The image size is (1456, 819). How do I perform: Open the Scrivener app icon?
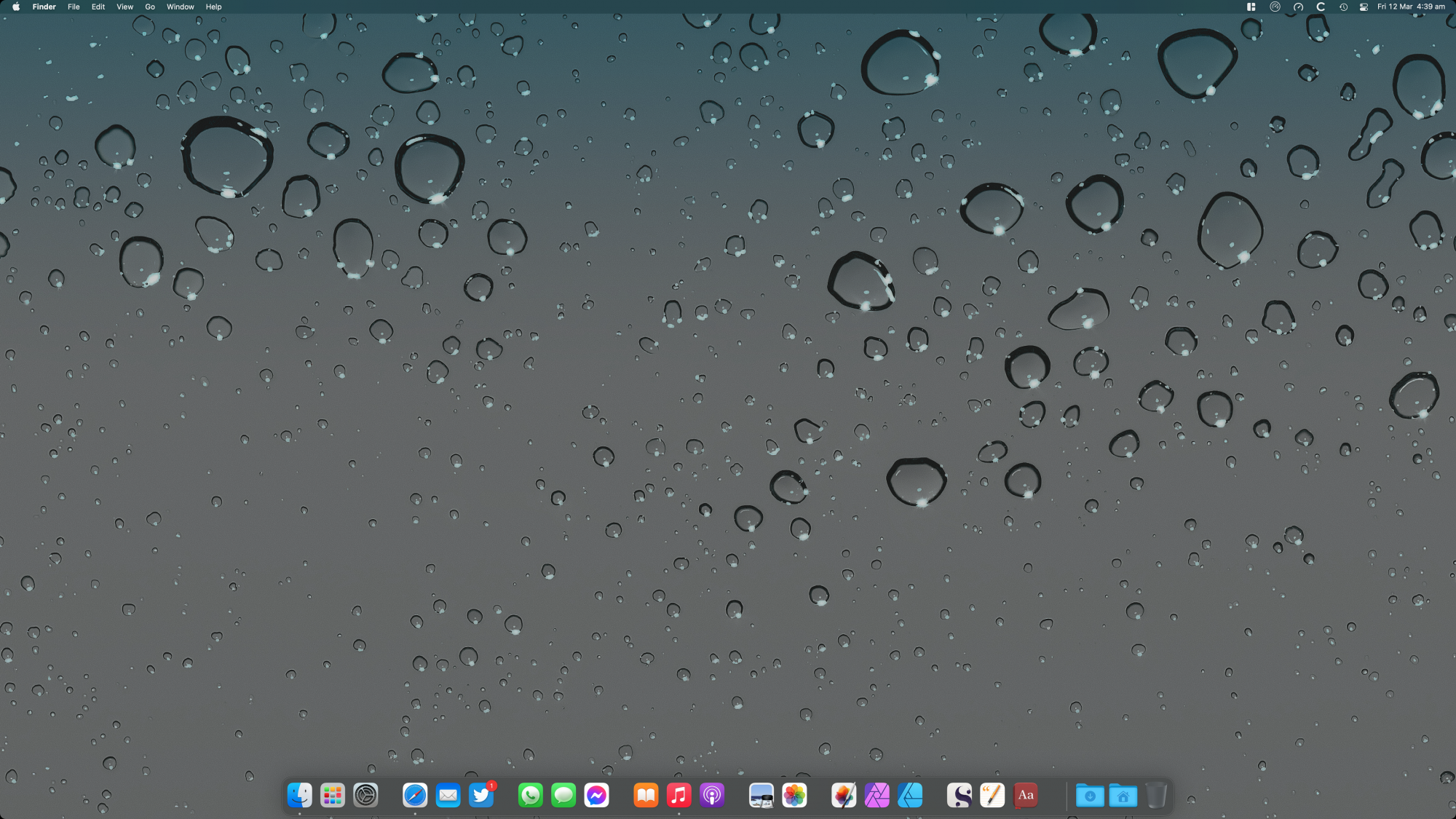[x=959, y=795]
